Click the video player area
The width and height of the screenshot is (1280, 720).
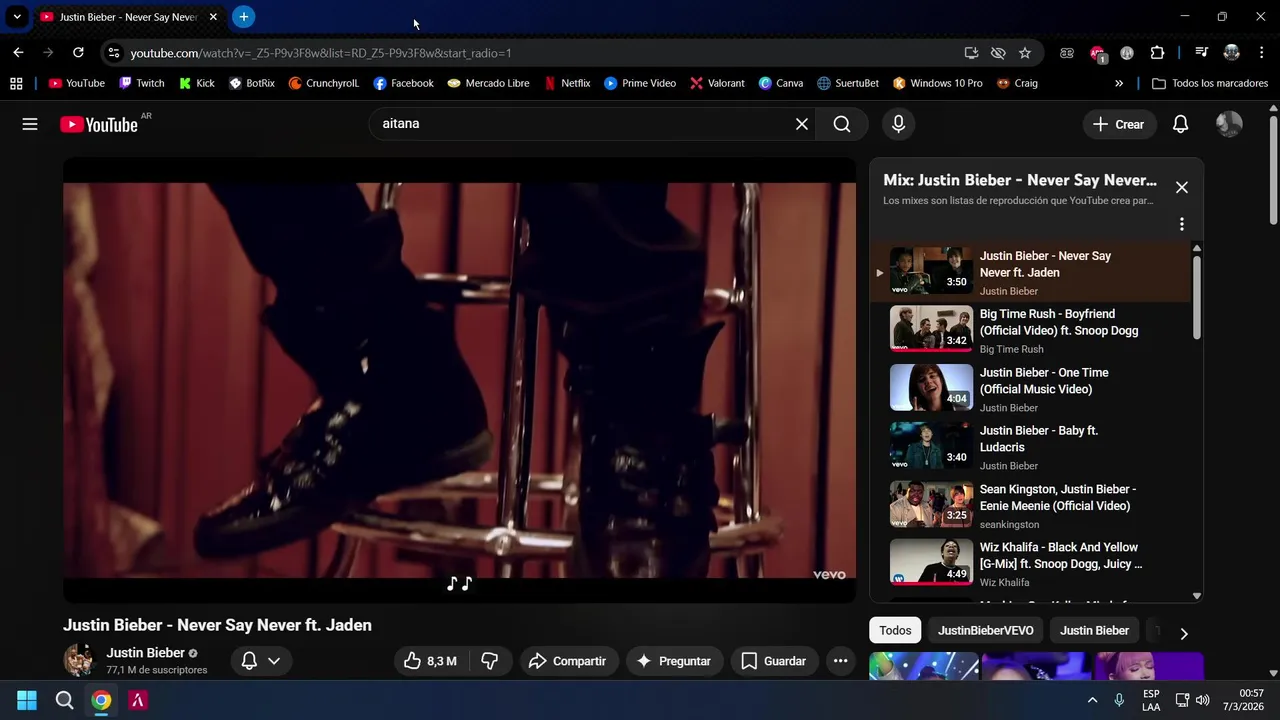(459, 380)
